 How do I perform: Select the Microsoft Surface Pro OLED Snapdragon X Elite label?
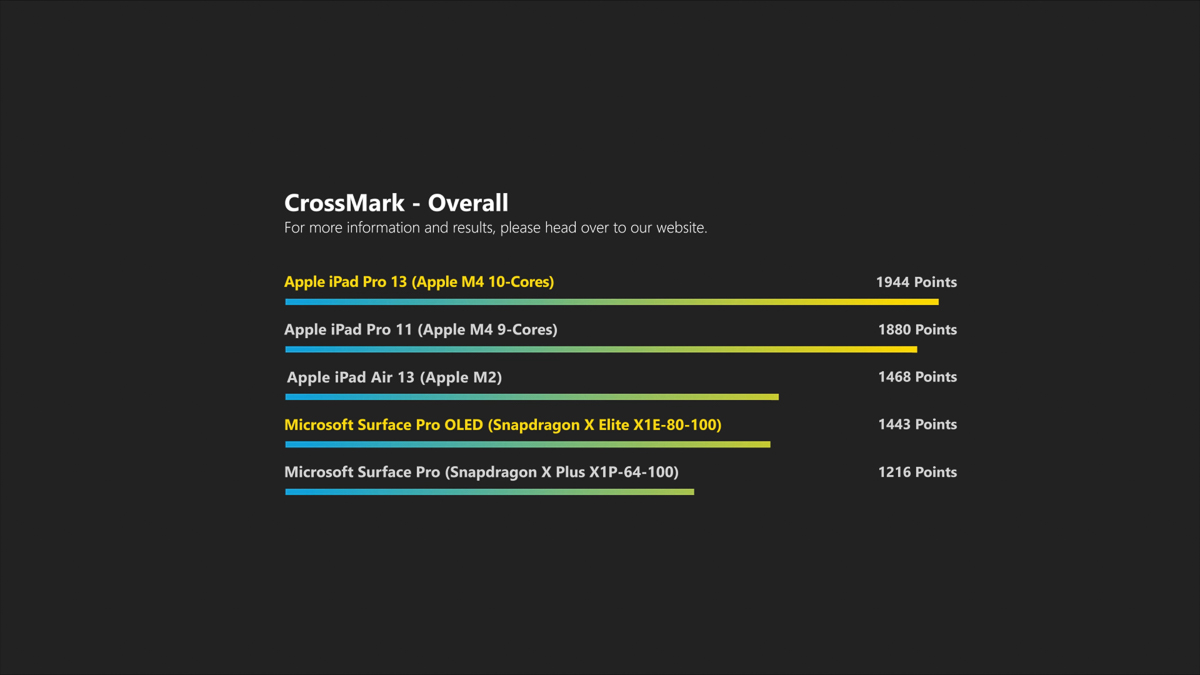click(x=503, y=425)
